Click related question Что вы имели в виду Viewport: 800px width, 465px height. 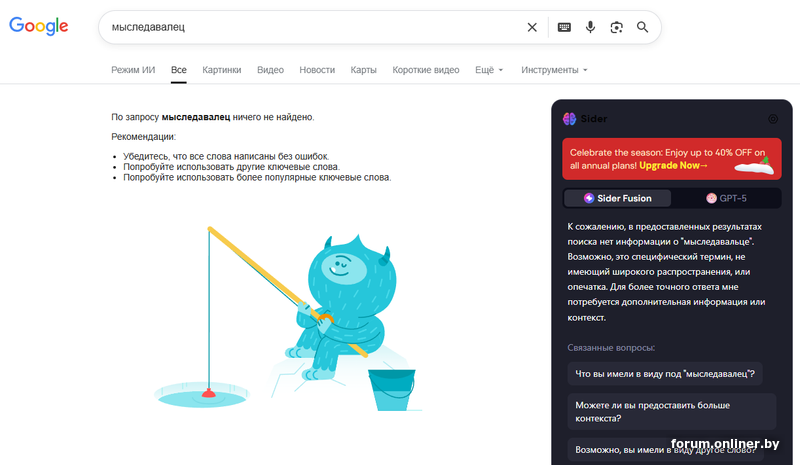pyautogui.click(x=665, y=374)
